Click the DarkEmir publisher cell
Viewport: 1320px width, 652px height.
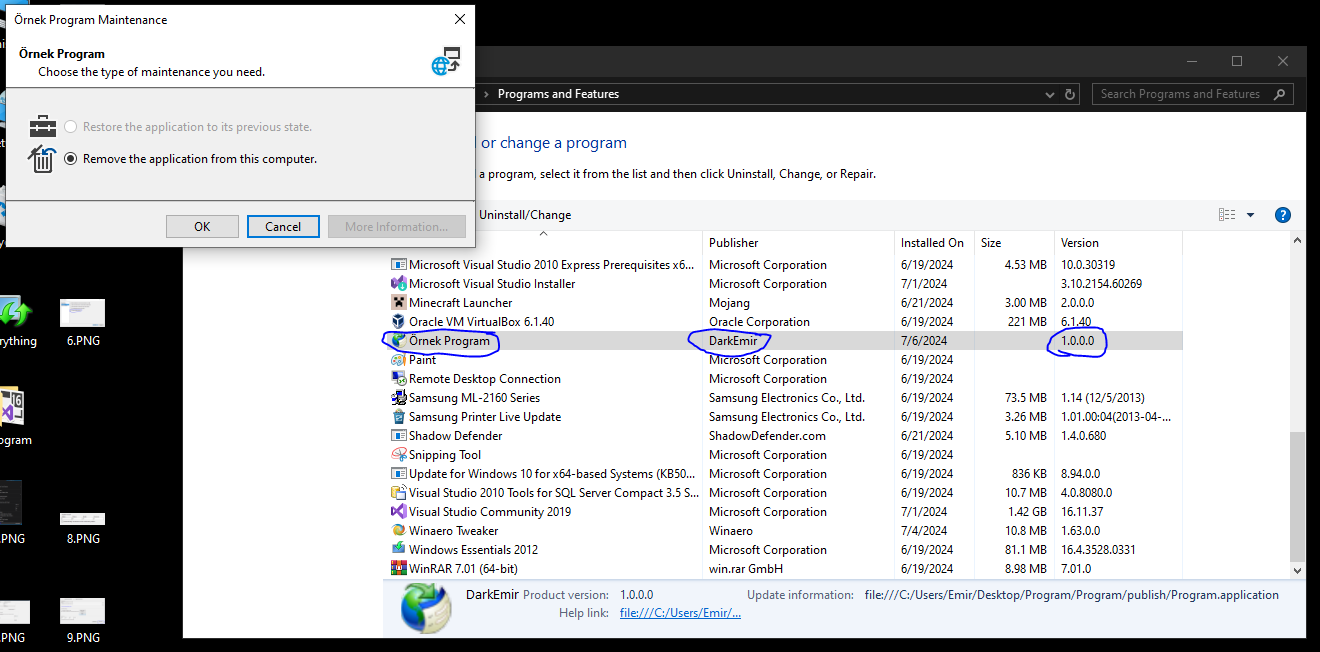(x=733, y=341)
